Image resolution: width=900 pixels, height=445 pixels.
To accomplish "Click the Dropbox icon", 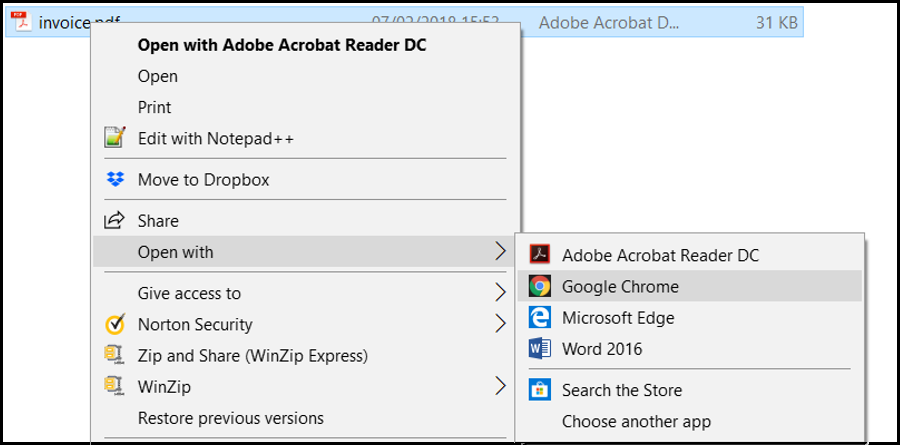I will tap(116, 180).
